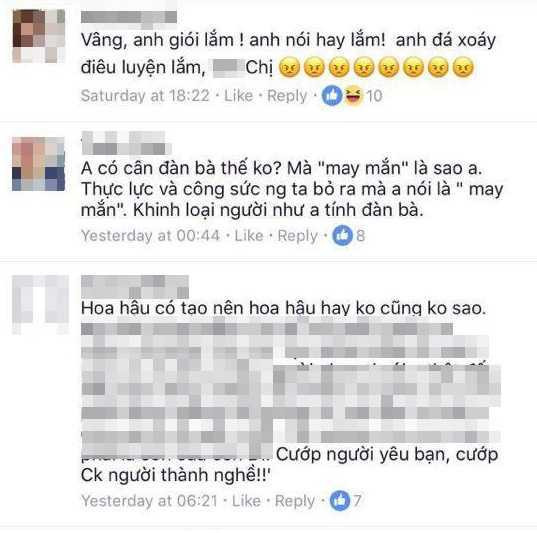Image resolution: width=537 pixels, height=533 pixels.
Task: Click the last angry emoji in top comment
Action: click(463, 67)
